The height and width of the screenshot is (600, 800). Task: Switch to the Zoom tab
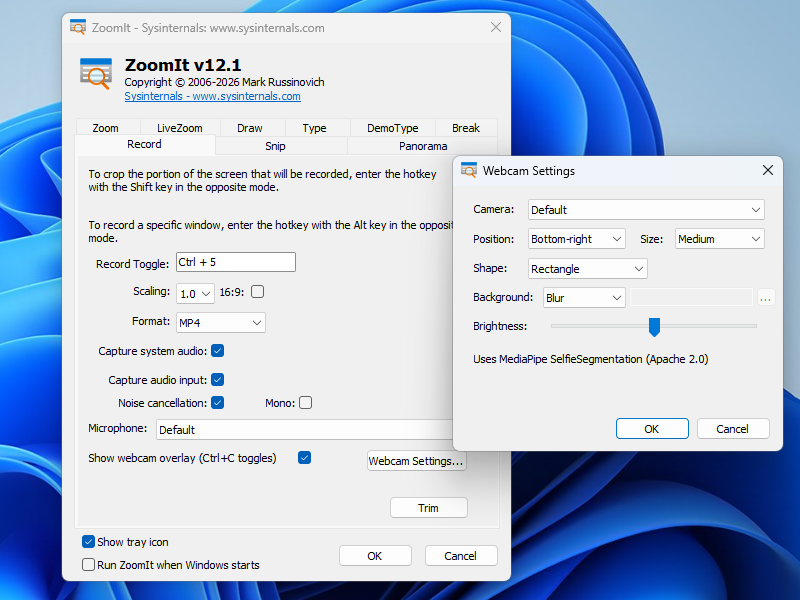click(106, 128)
